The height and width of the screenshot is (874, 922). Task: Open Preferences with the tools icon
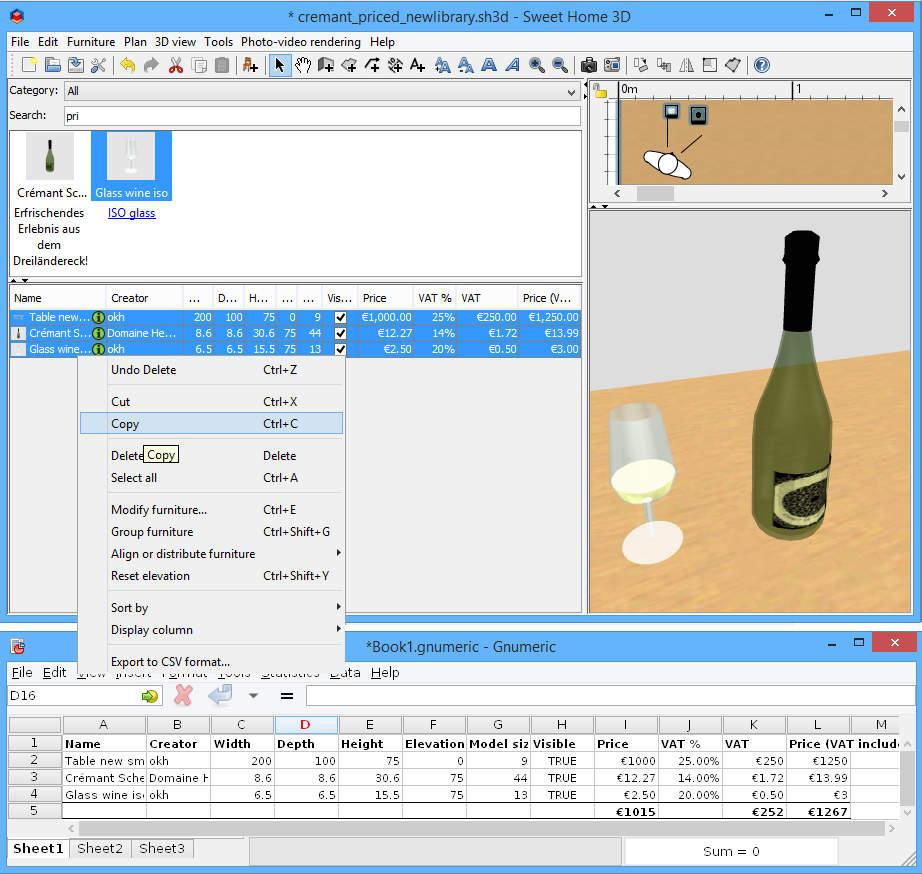click(99, 65)
